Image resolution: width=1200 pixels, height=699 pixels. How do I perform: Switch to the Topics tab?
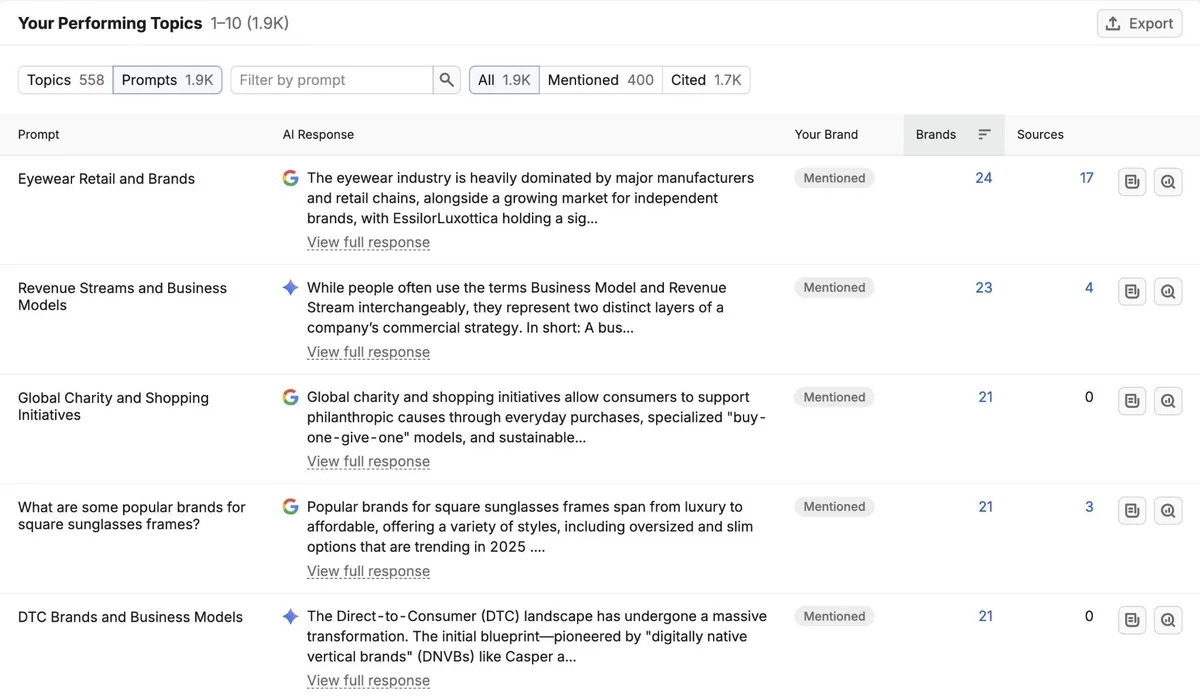[66, 80]
